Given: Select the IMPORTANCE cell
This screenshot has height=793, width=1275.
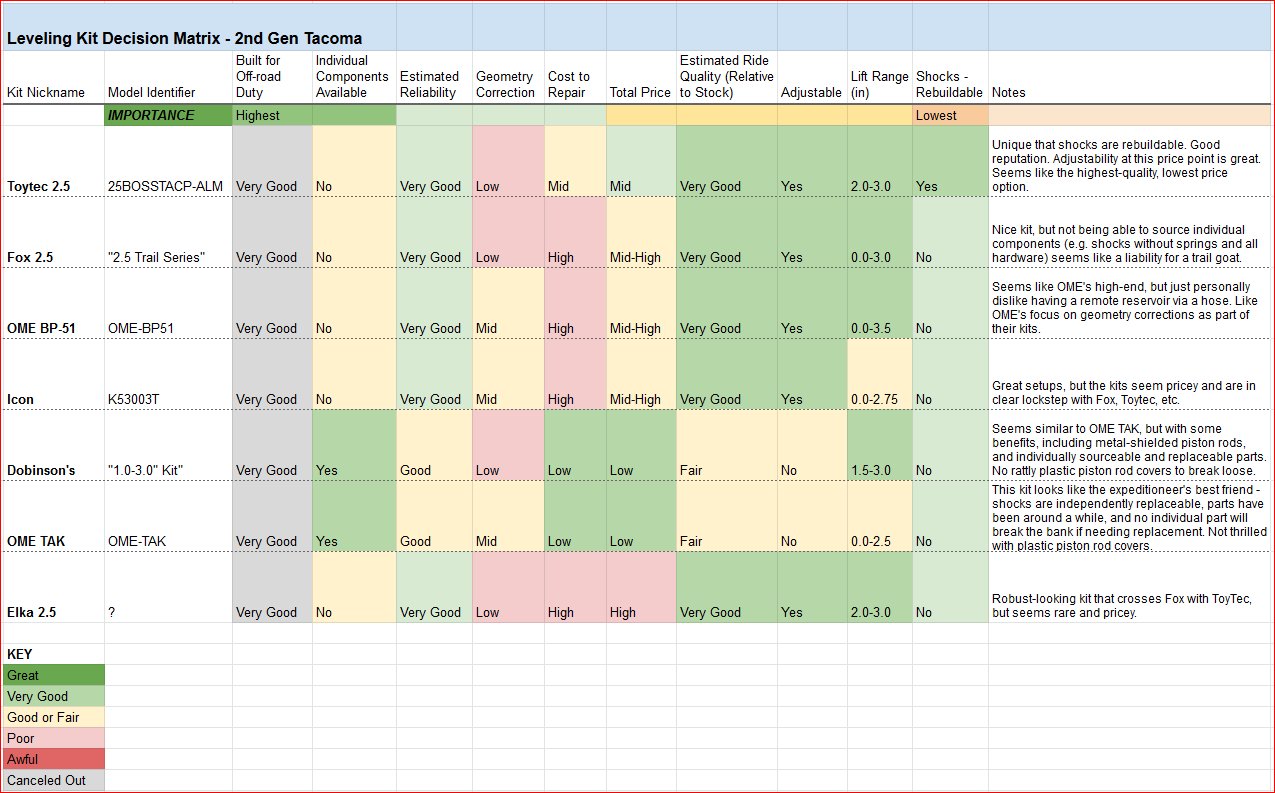Looking at the screenshot, I should tap(168, 115).
